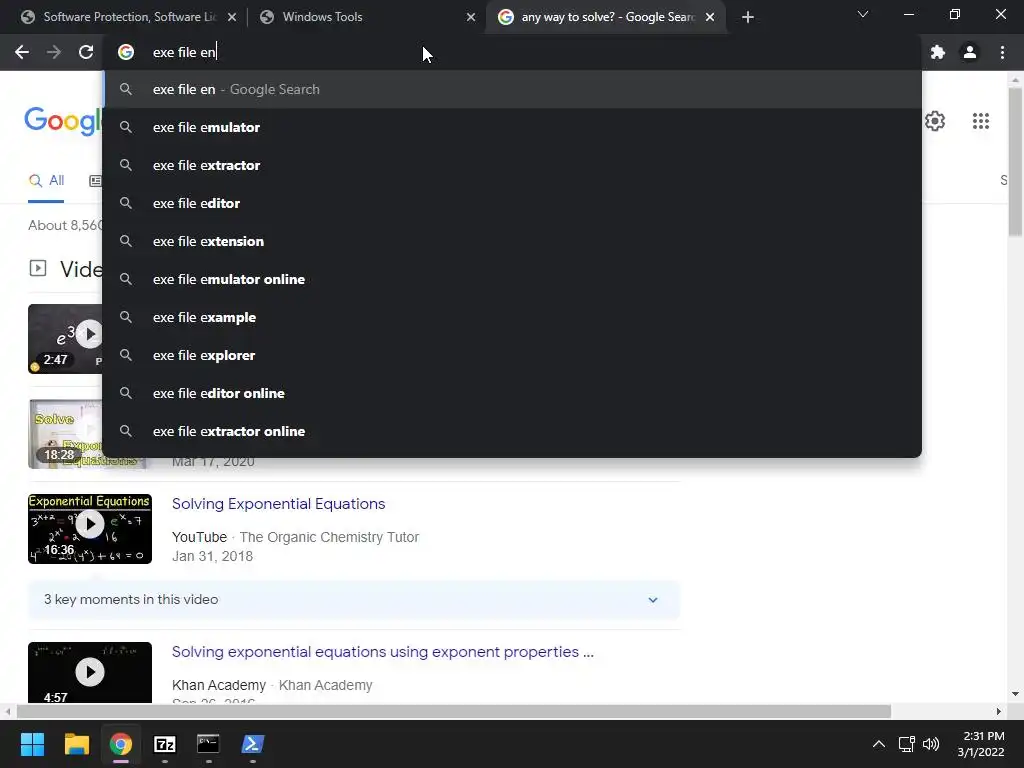Open the Google apps grid
Screen dimensions: 1024x768
981,121
